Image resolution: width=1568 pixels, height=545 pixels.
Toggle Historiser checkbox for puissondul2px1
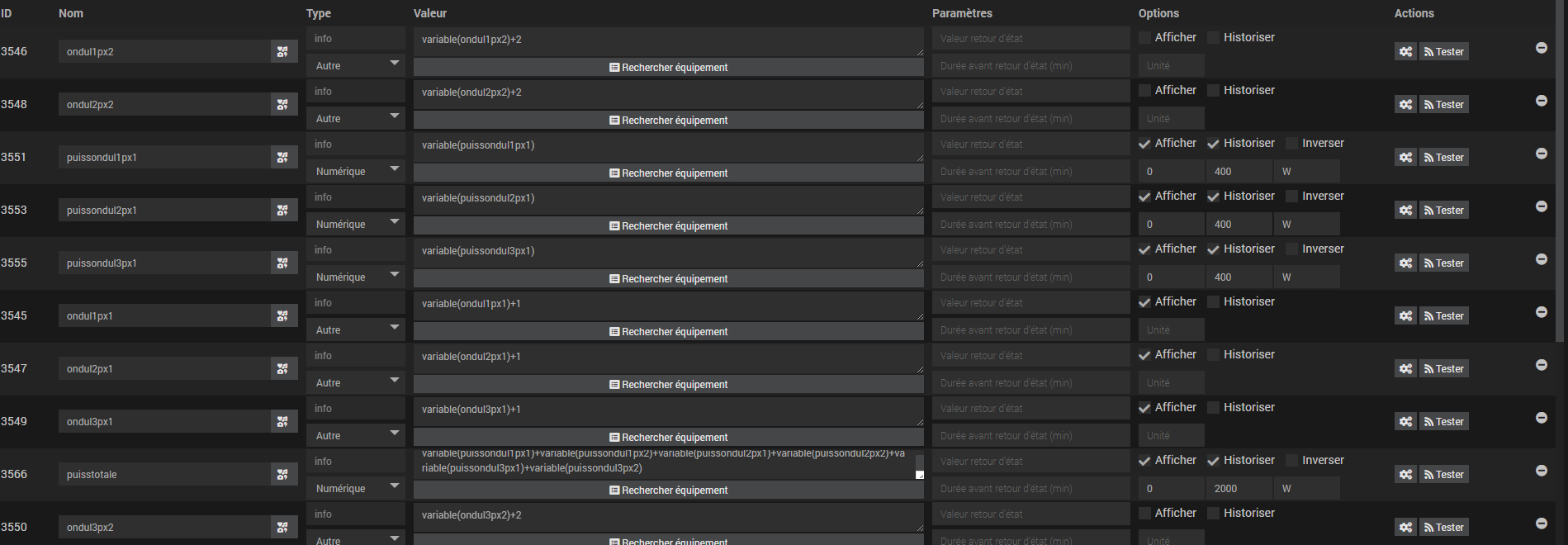point(1213,197)
